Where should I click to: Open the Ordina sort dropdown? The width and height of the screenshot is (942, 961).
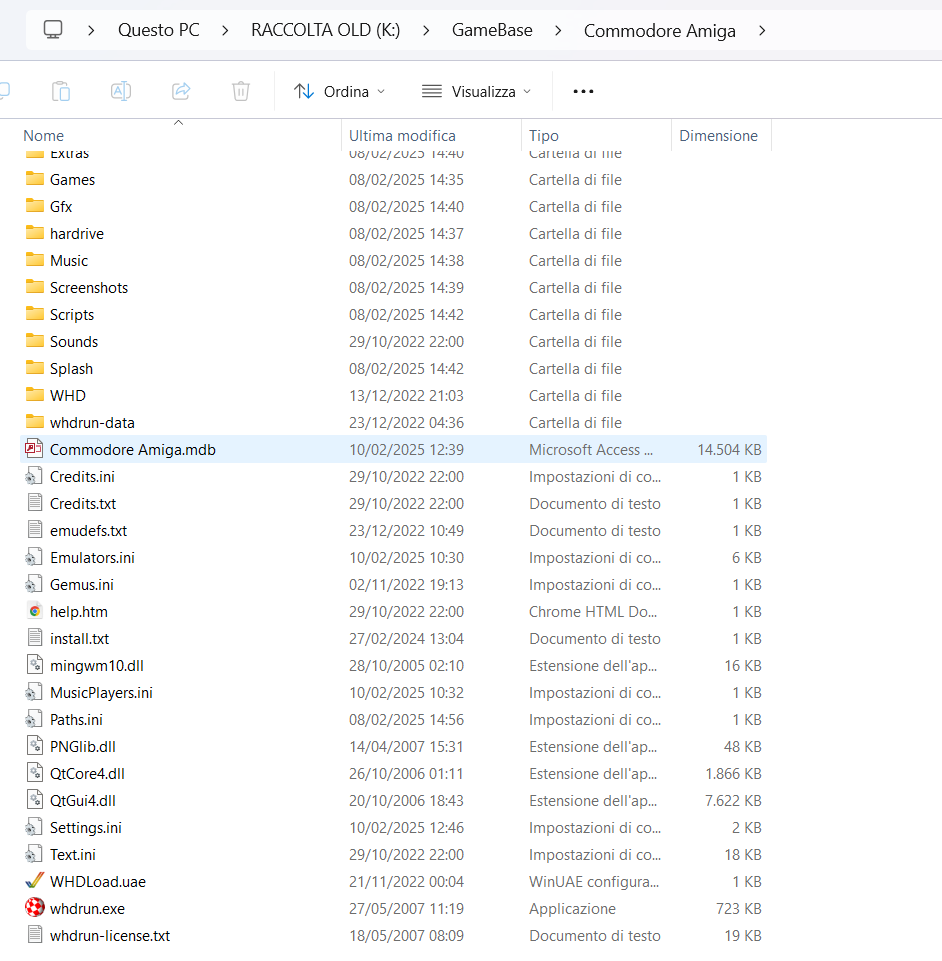340,91
